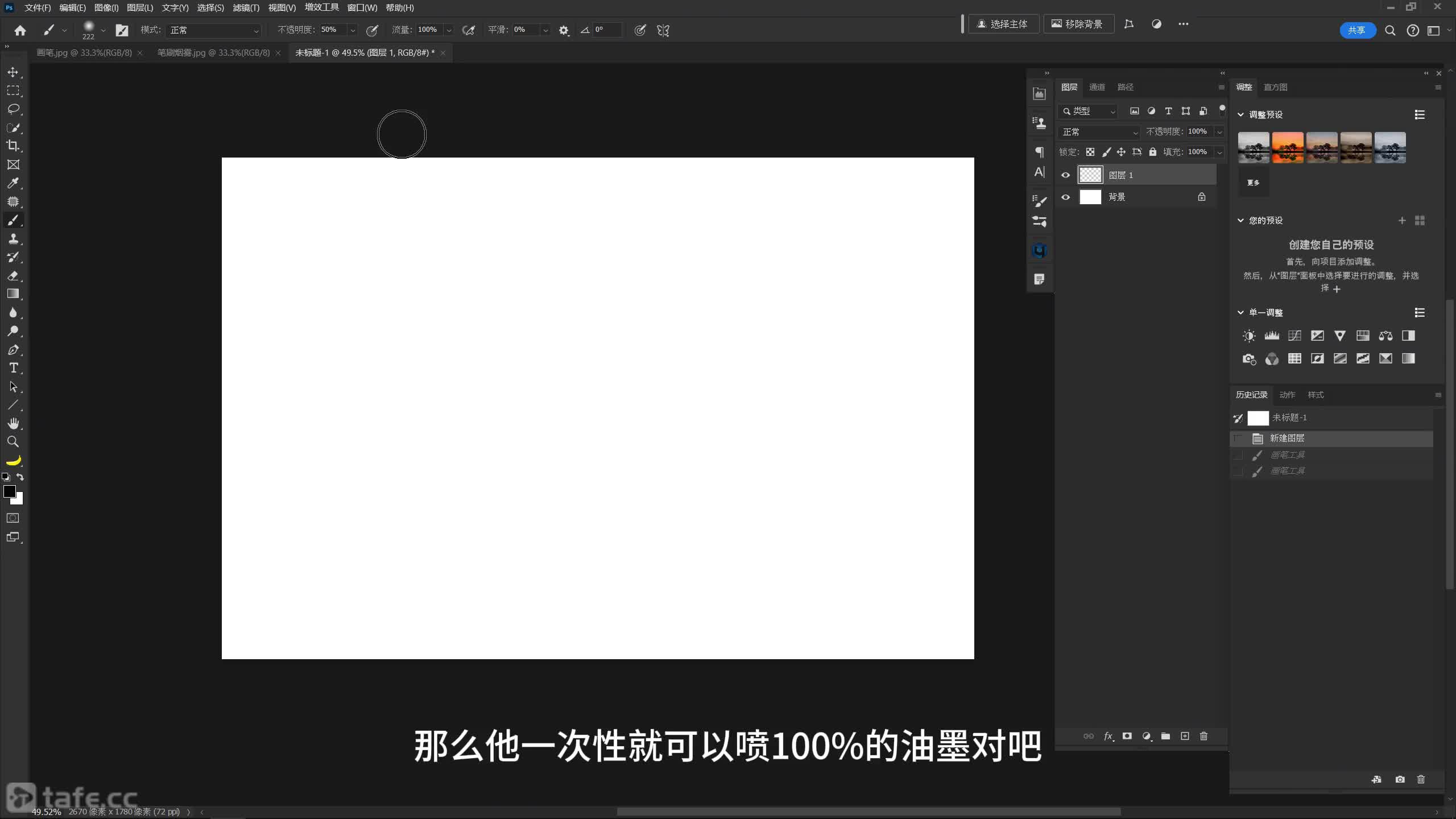Select the Crop tool
The image size is (1456, 819).
13,146
